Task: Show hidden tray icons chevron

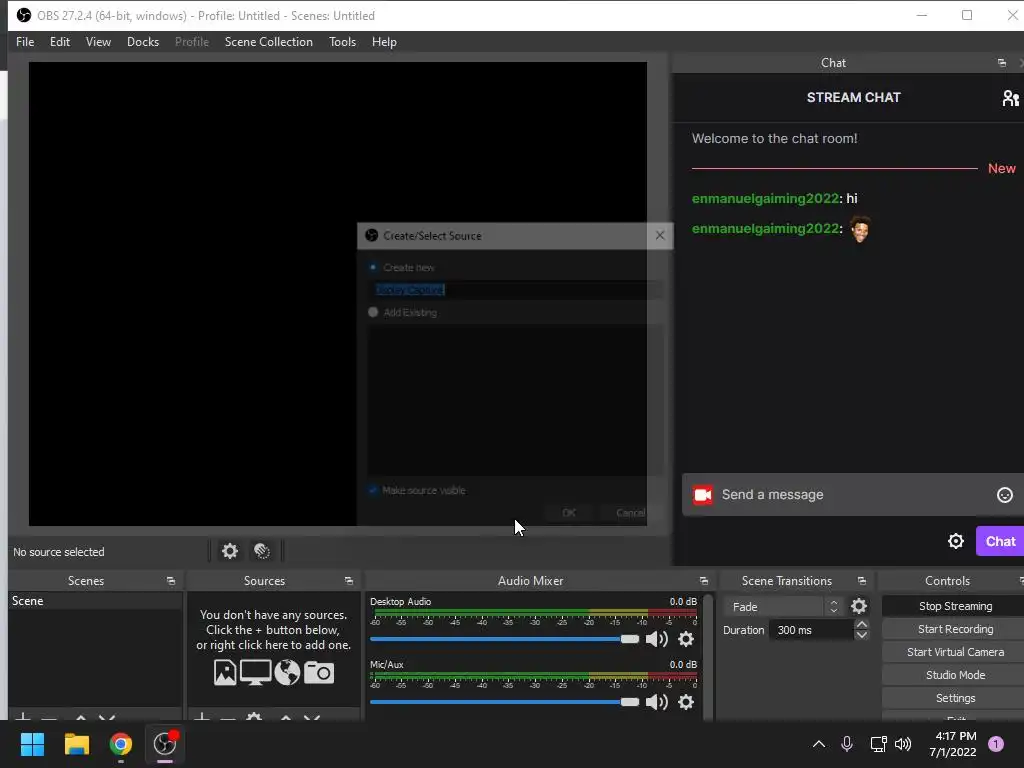Action: pos(818,744)
